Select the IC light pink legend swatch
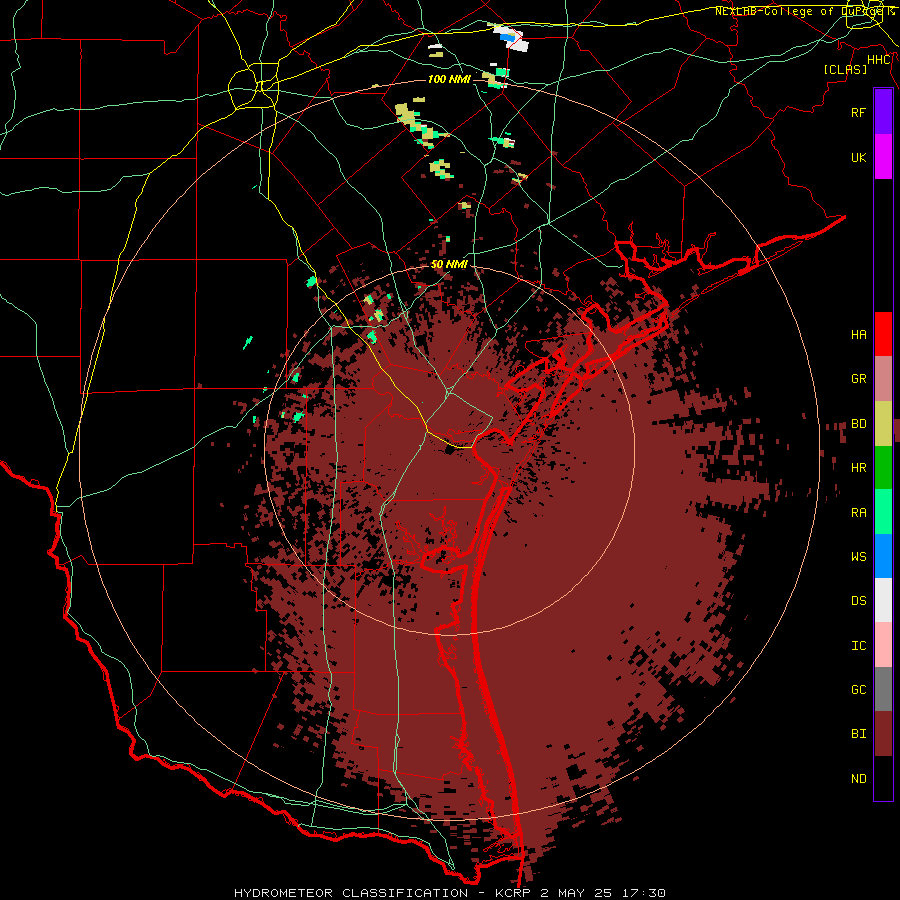The height and width of the screenshot is (900, 900). click(883, 645)
